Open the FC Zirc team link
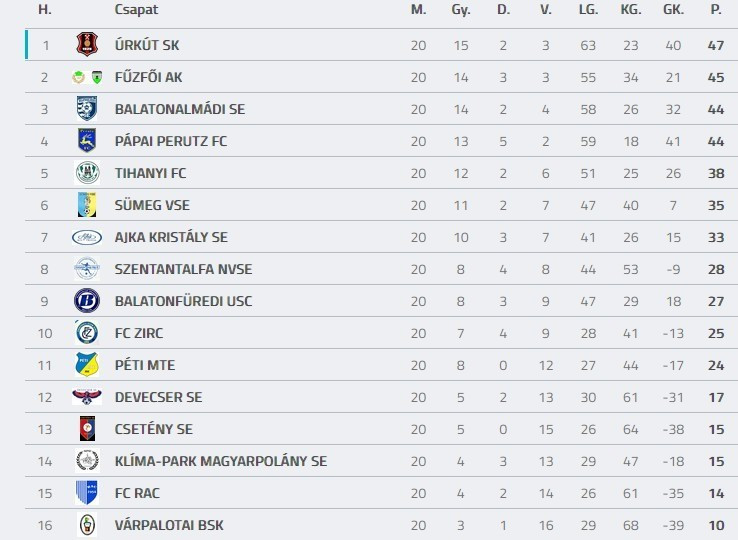The width and height of the screenshot is (738, 540). tap(141, 333)
